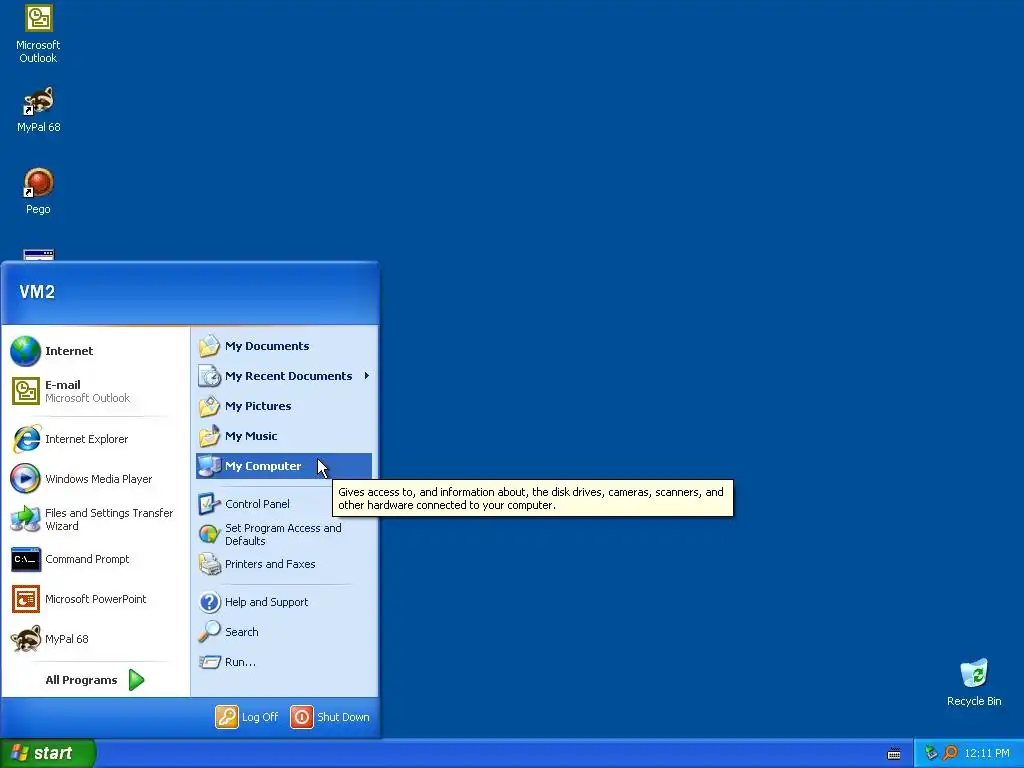Open Help and Support

coord(283,601)
